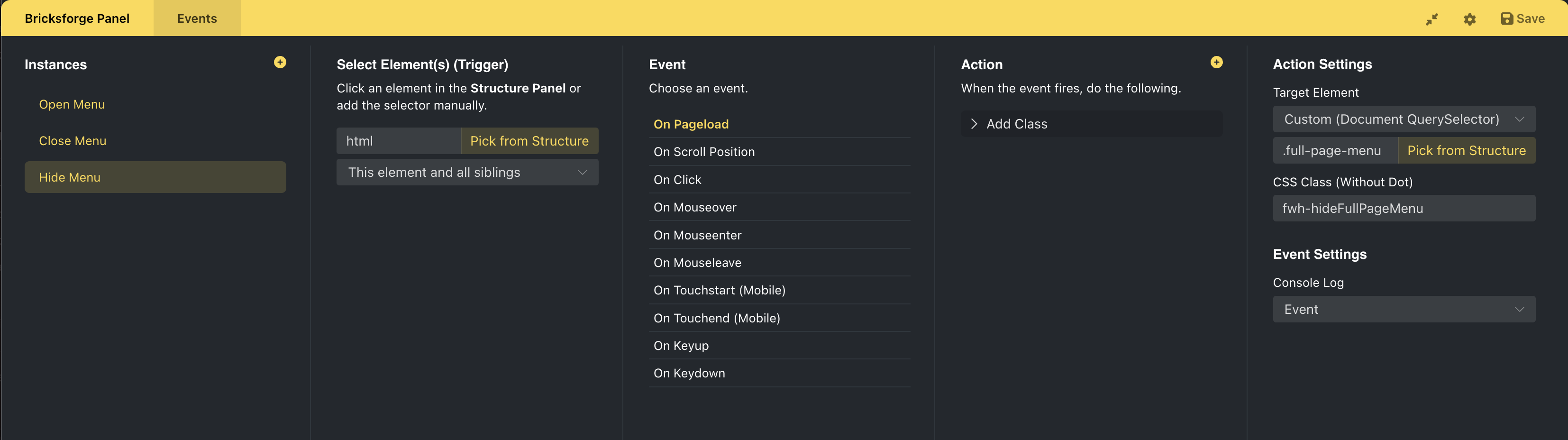Pick target element from Structure
1568x440 pixels.
click(1466, 151)
